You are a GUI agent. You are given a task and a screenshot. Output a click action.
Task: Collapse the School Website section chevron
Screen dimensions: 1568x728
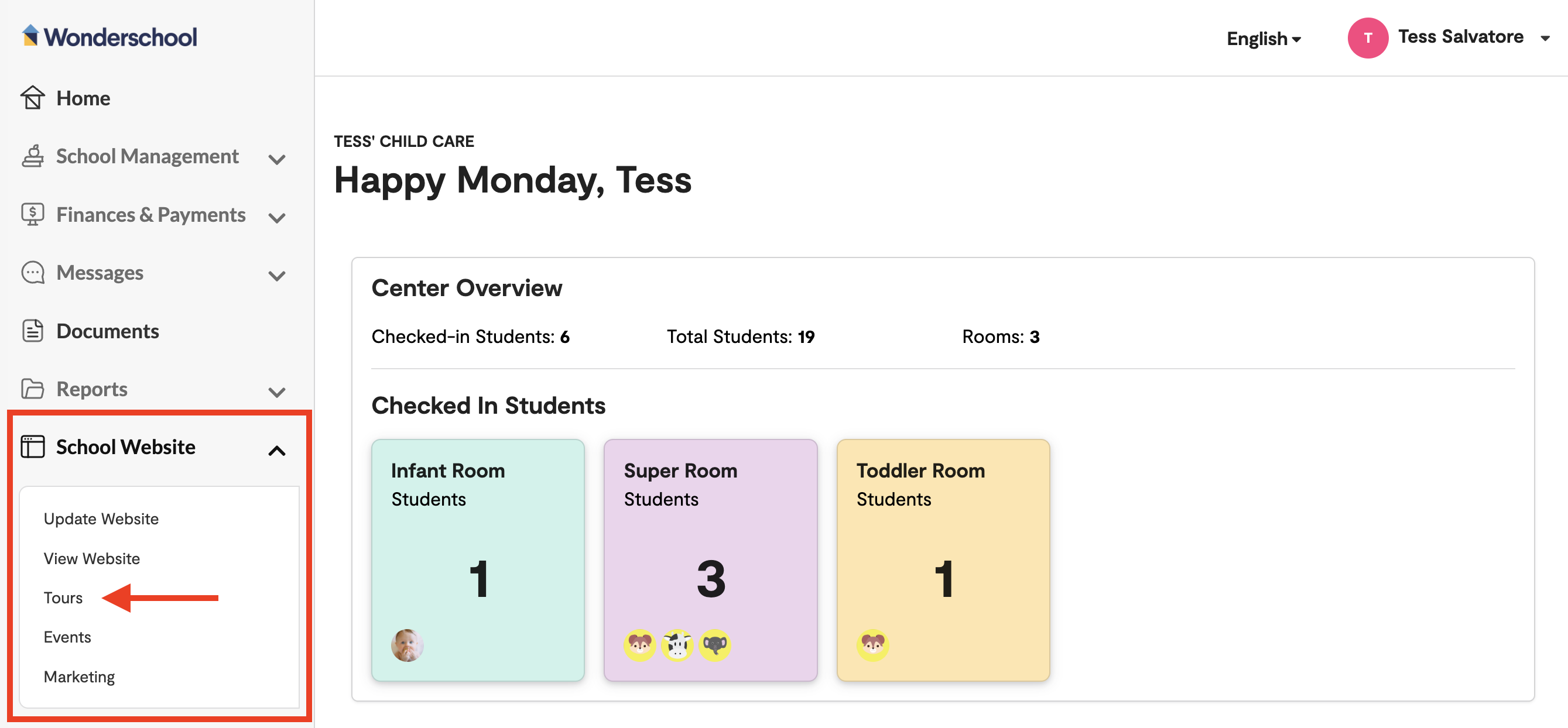click(x=277, y=451)
